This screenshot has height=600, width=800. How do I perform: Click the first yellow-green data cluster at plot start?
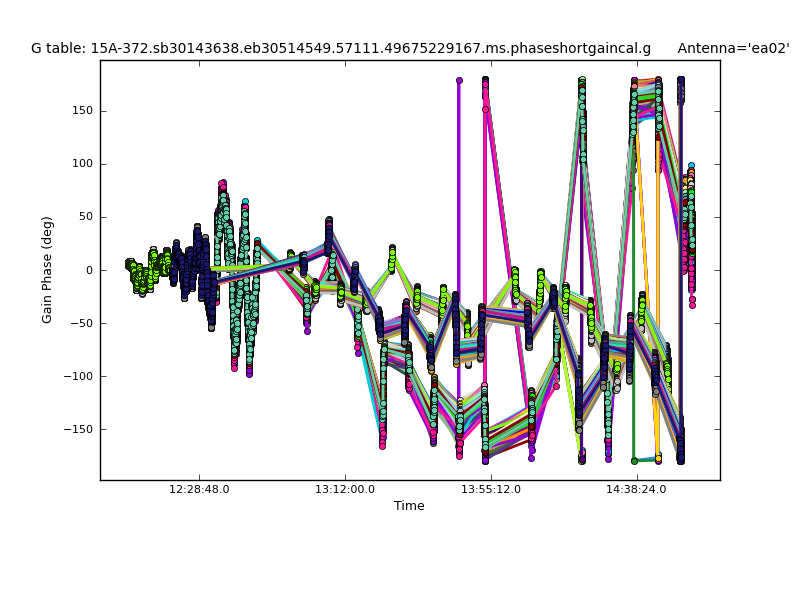coord(130,264)
